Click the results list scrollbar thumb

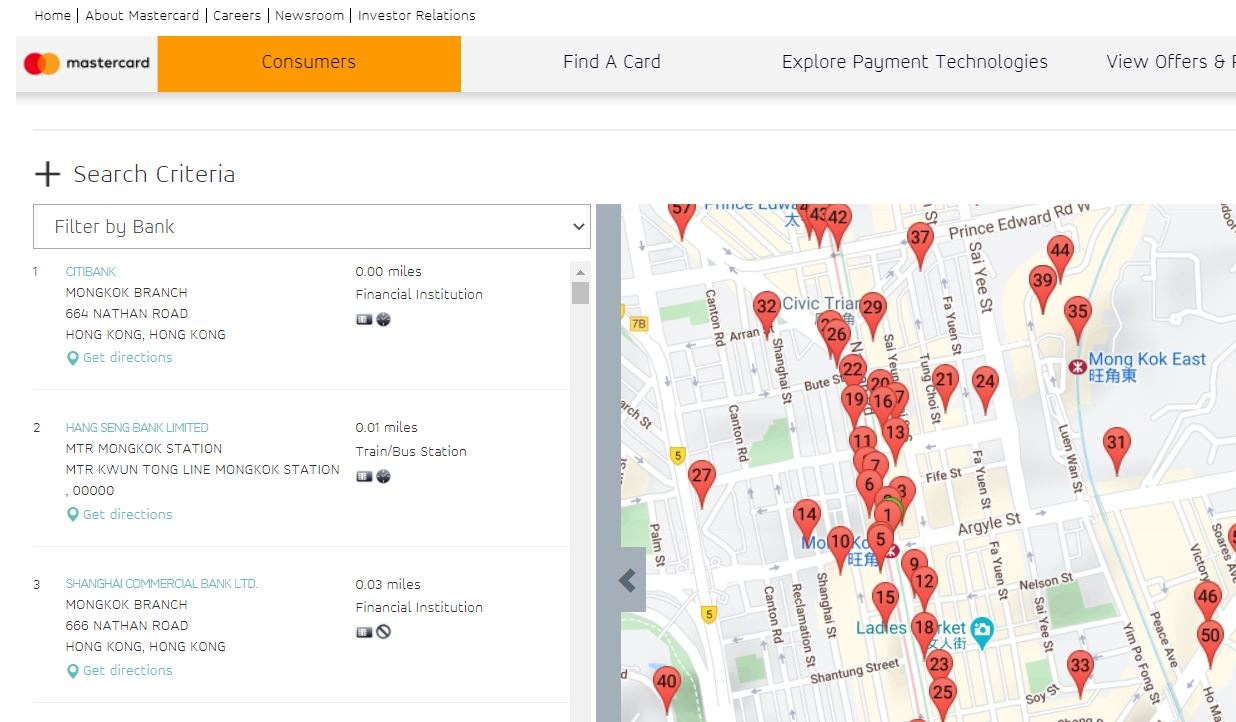(x=580, y=293)
